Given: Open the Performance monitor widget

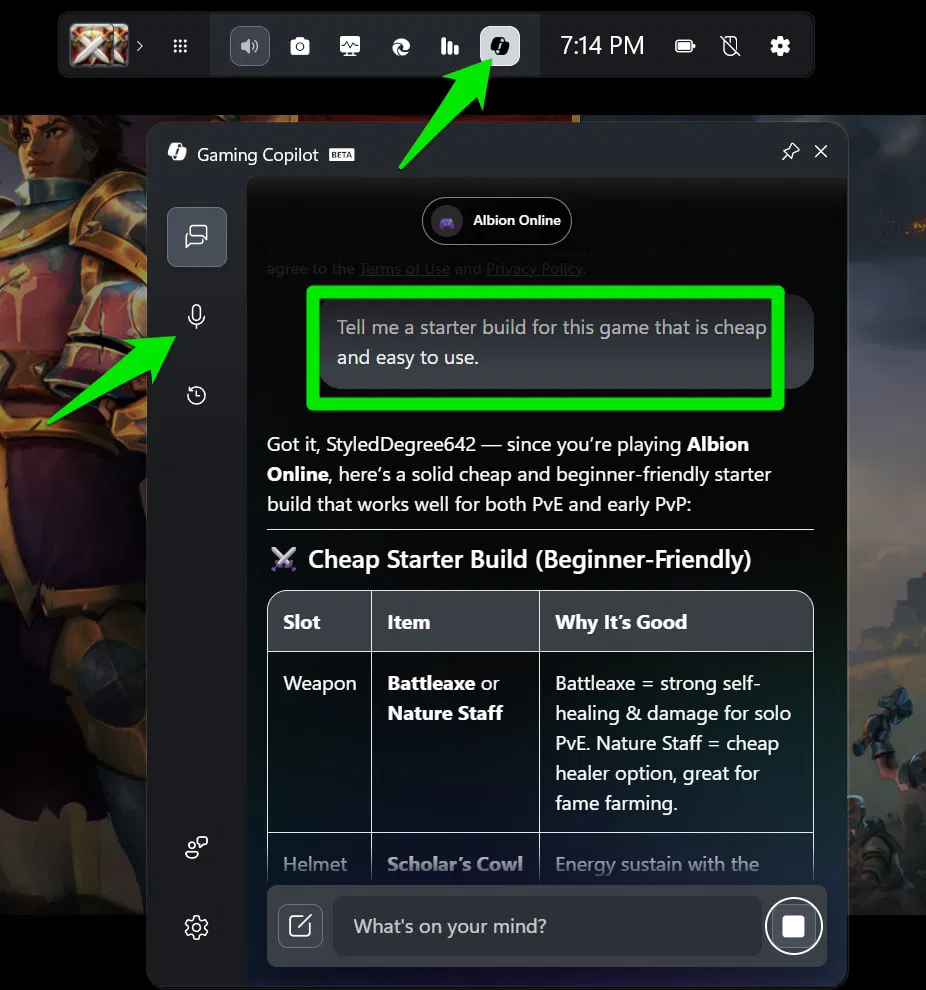Looking at the screenshot, I should [350, 45].
